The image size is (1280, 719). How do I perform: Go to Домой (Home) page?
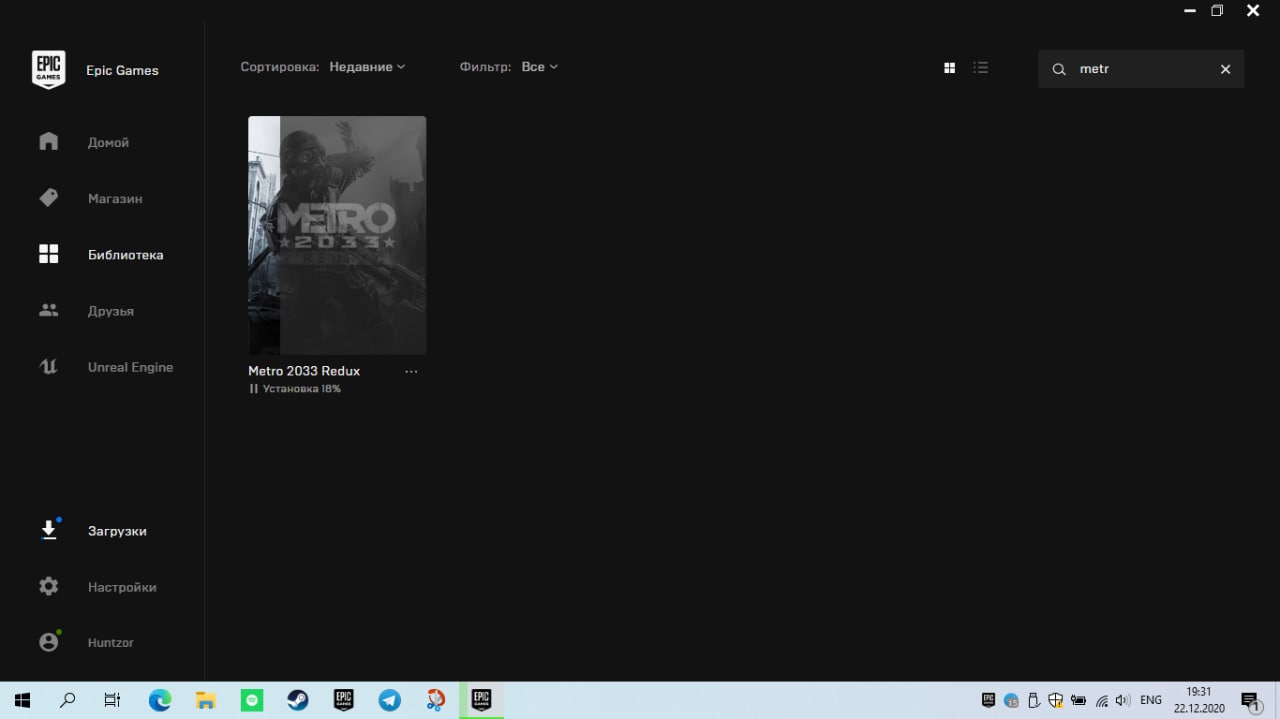pyautogui.click(x=108, y=142)
